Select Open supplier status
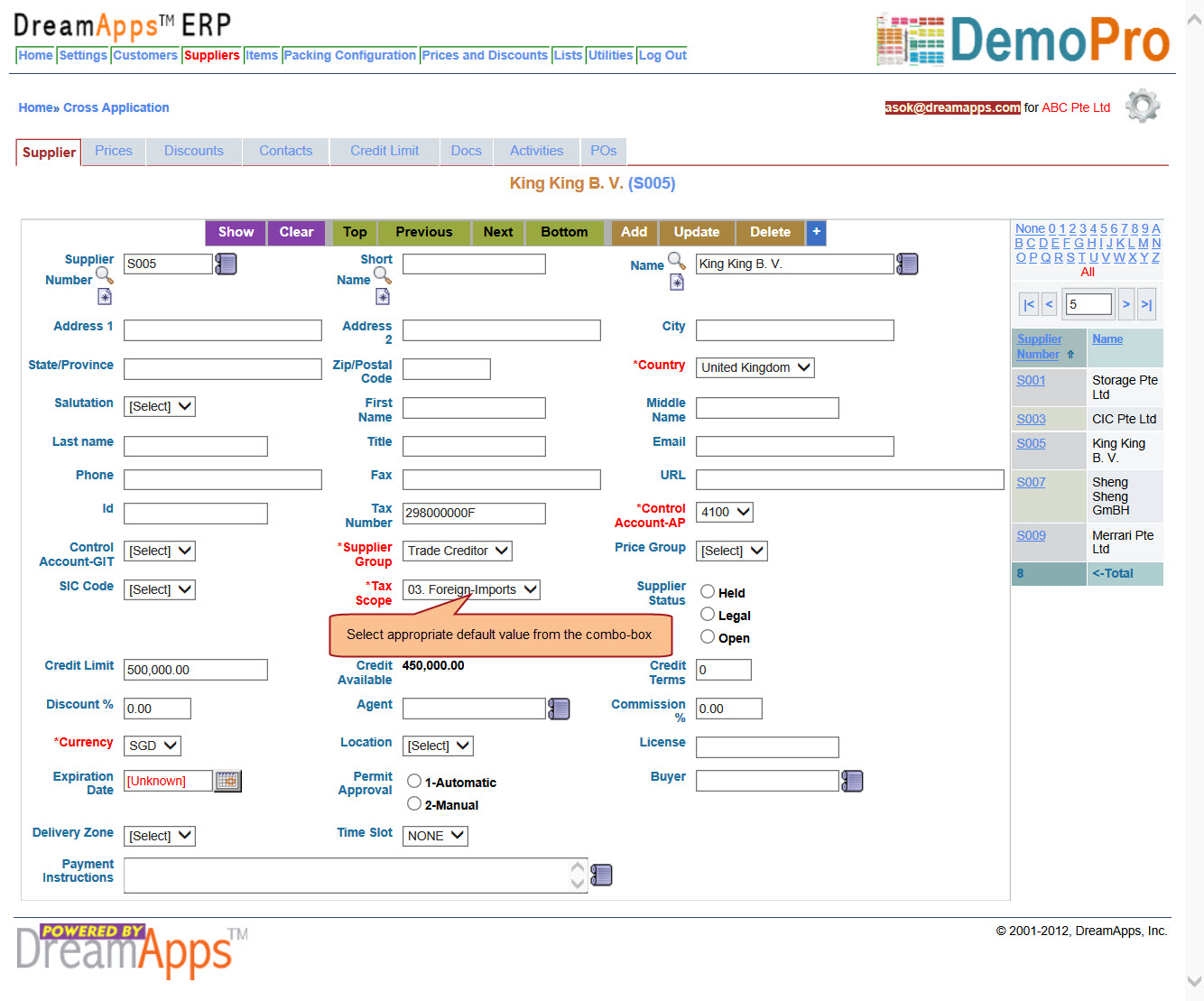Image resolution: width=1204 pixels, height=1001 pixels. 708,637
